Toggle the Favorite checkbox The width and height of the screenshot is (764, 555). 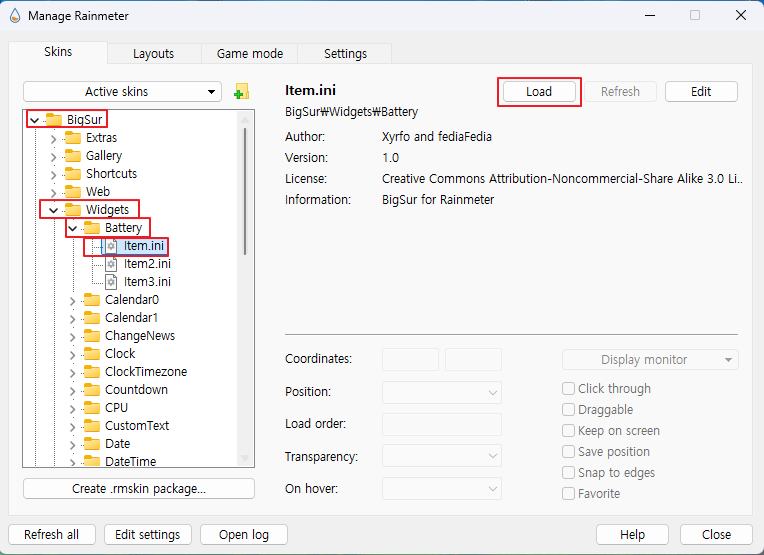568,493
